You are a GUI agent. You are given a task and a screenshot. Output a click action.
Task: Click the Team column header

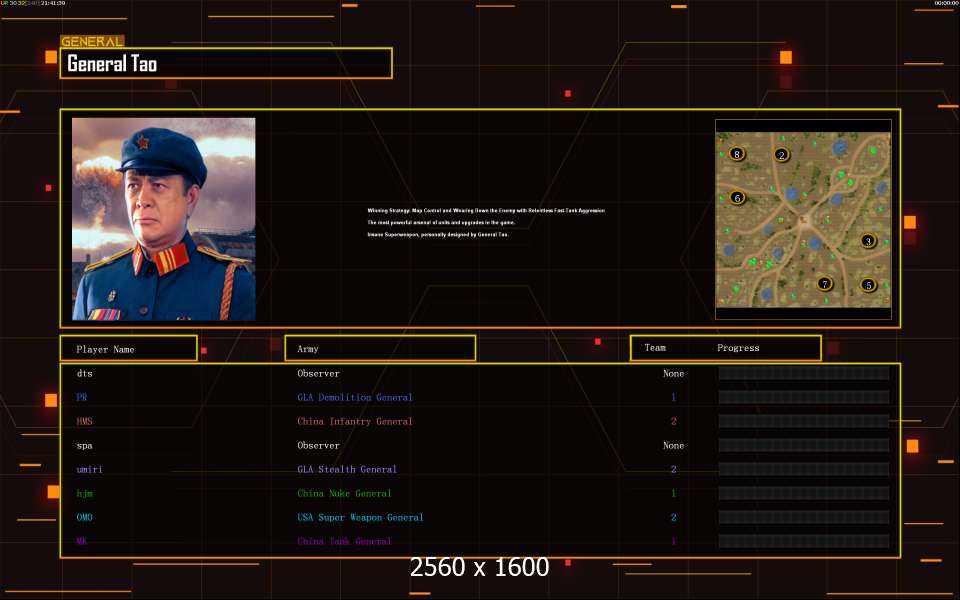(x=655, y=348)
